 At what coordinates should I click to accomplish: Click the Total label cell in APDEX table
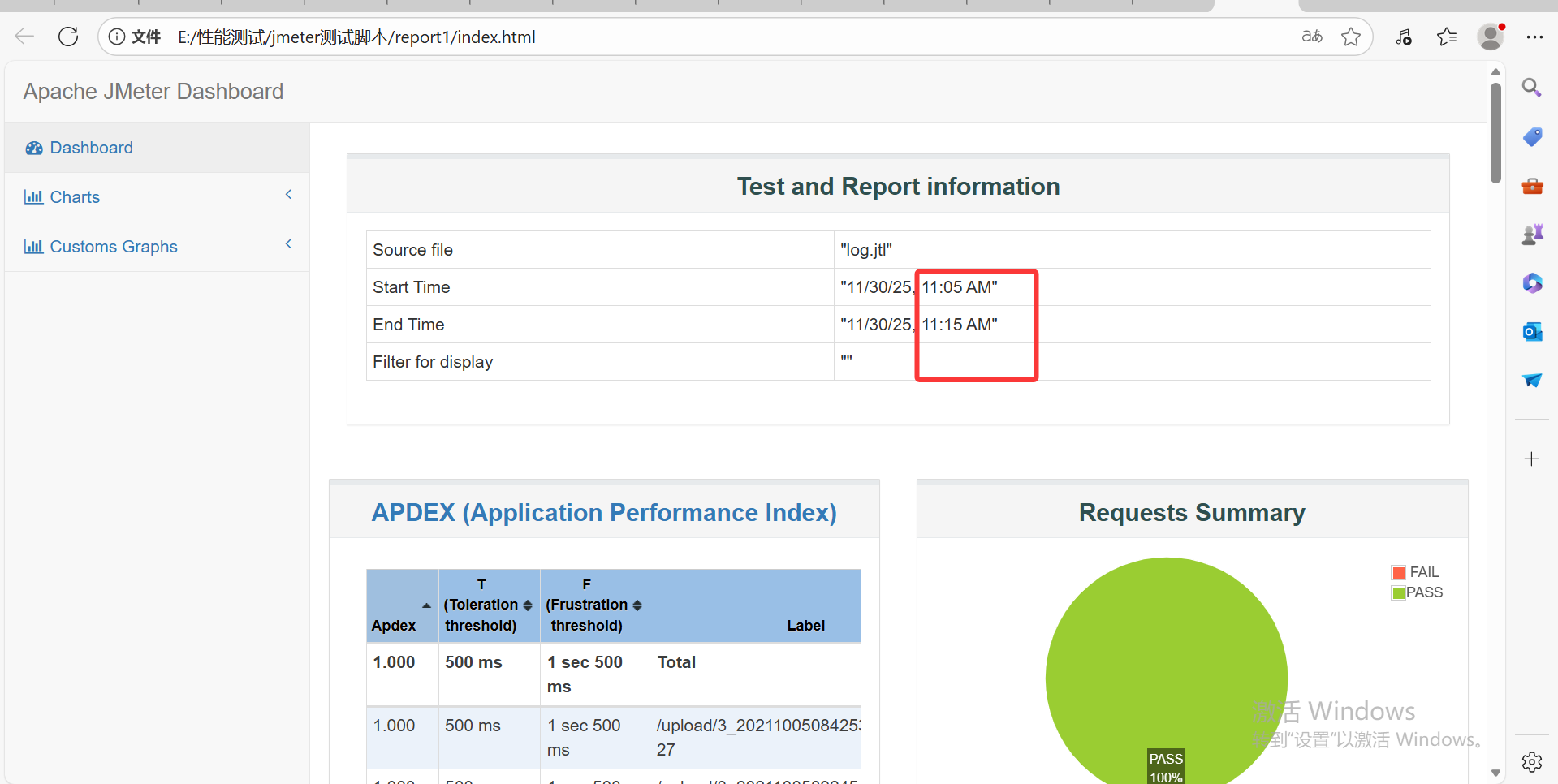pyautogui.click(x=756, y=674)
